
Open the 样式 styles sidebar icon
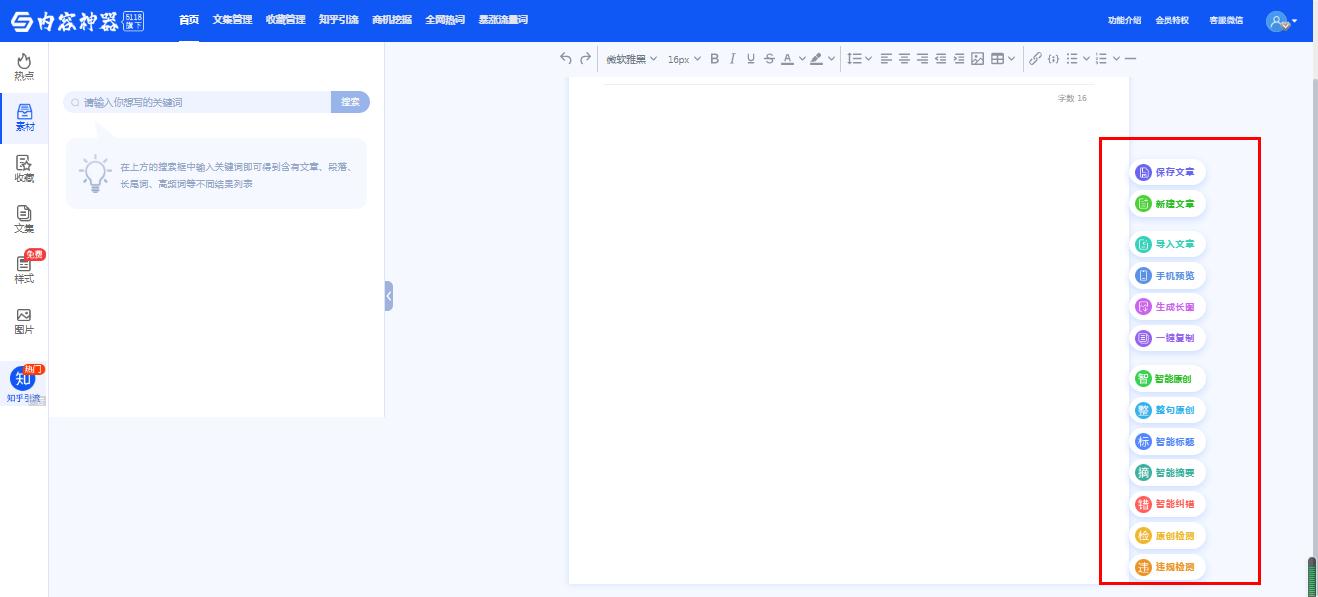24,269
